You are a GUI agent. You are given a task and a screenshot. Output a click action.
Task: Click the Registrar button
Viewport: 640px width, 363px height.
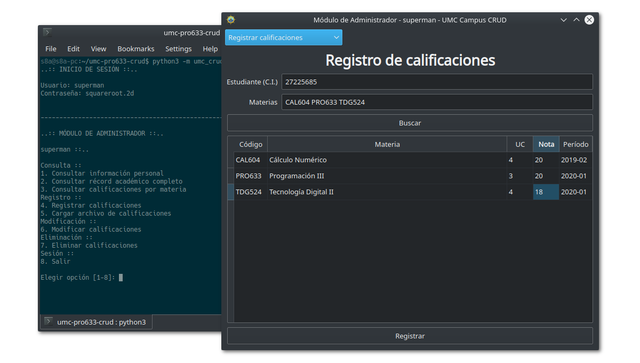(x=410, y=336)
